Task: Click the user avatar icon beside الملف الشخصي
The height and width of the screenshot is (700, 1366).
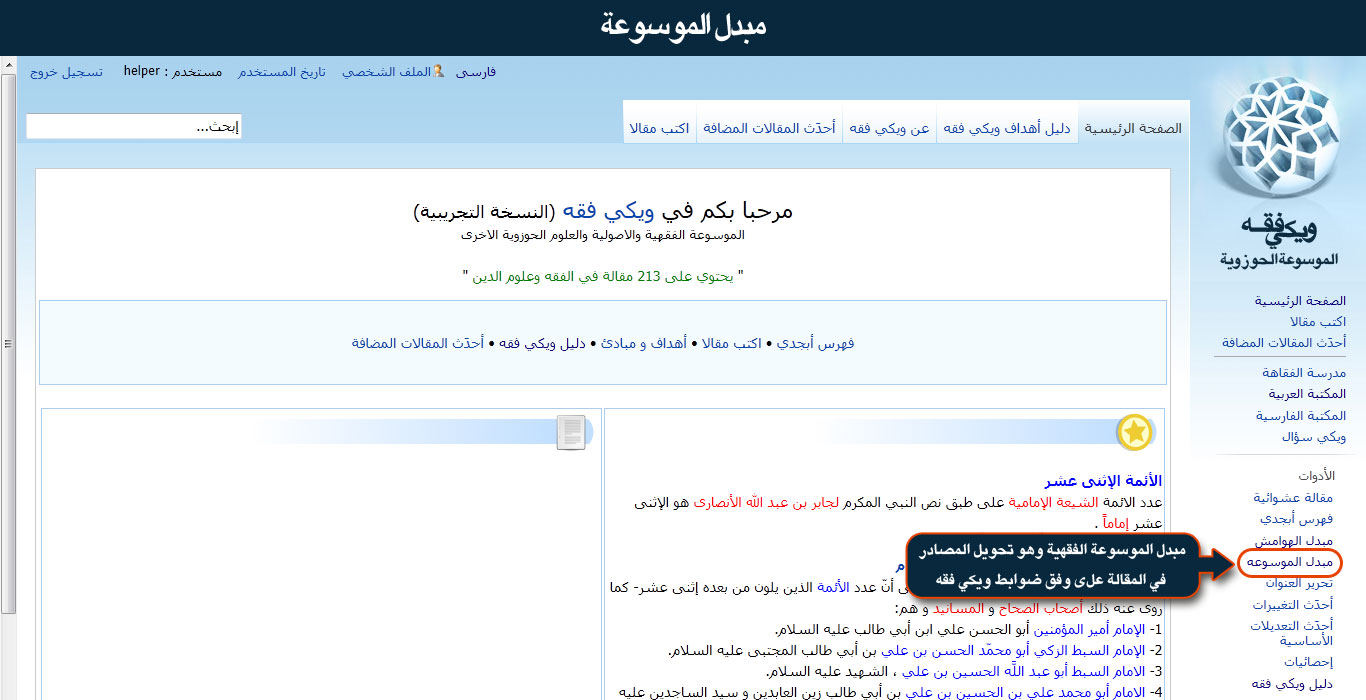Action: 438,72
